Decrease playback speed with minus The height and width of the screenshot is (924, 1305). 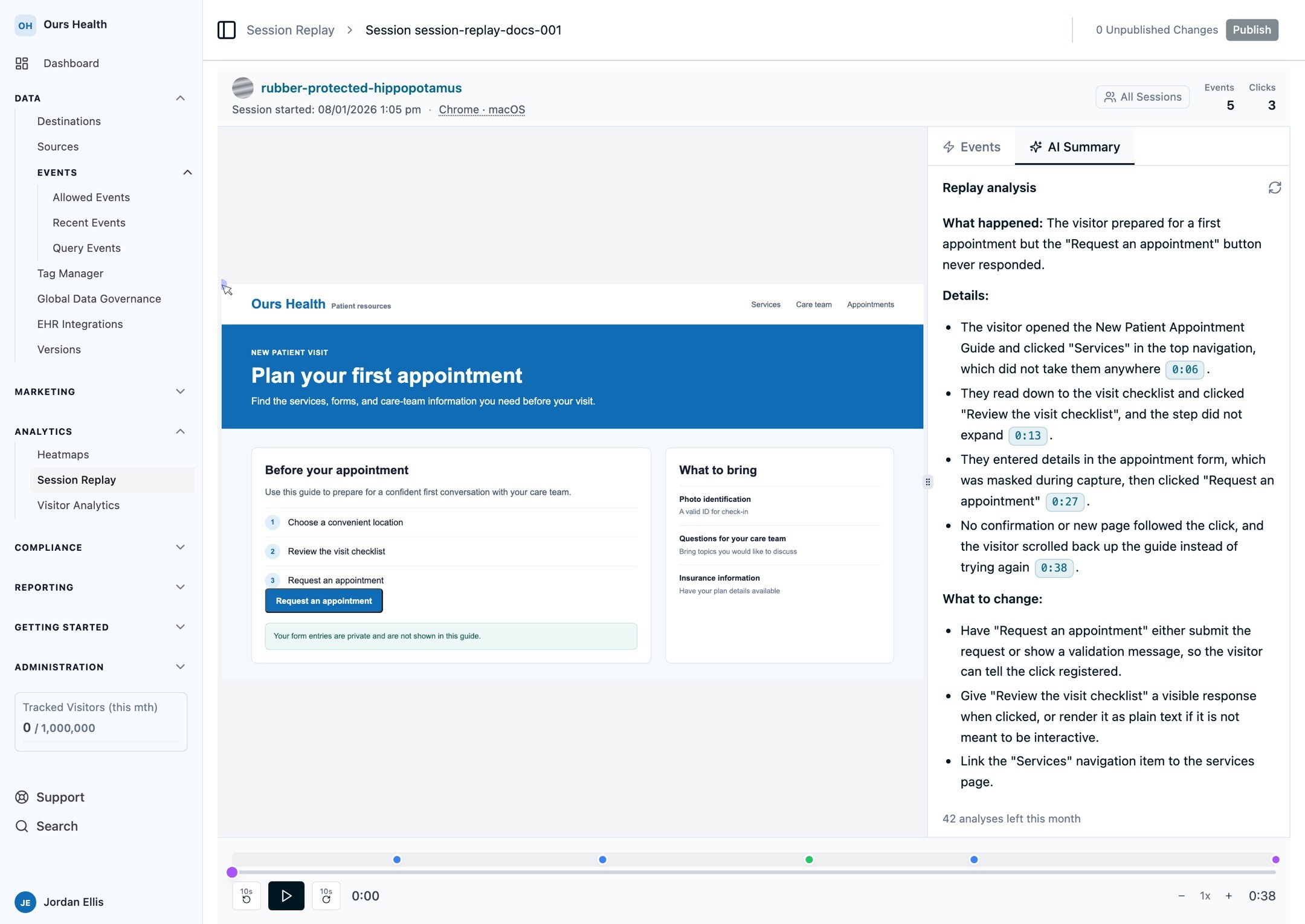1181,896
